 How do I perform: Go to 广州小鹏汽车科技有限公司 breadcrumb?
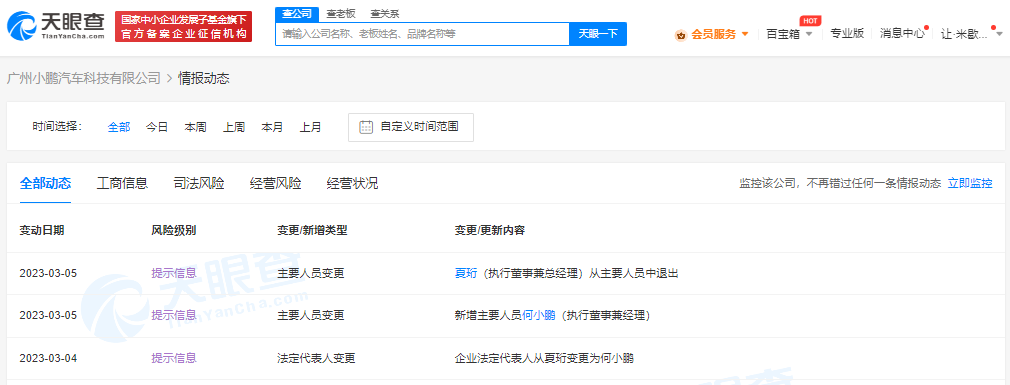pos(83,79)
